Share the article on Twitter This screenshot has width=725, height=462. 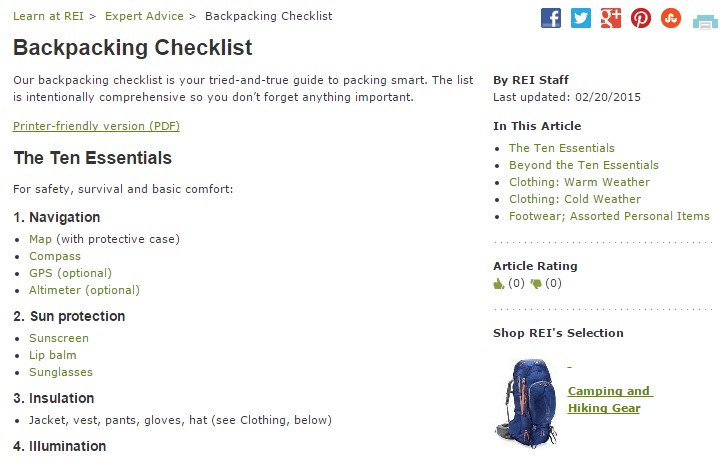pos(581,18)
